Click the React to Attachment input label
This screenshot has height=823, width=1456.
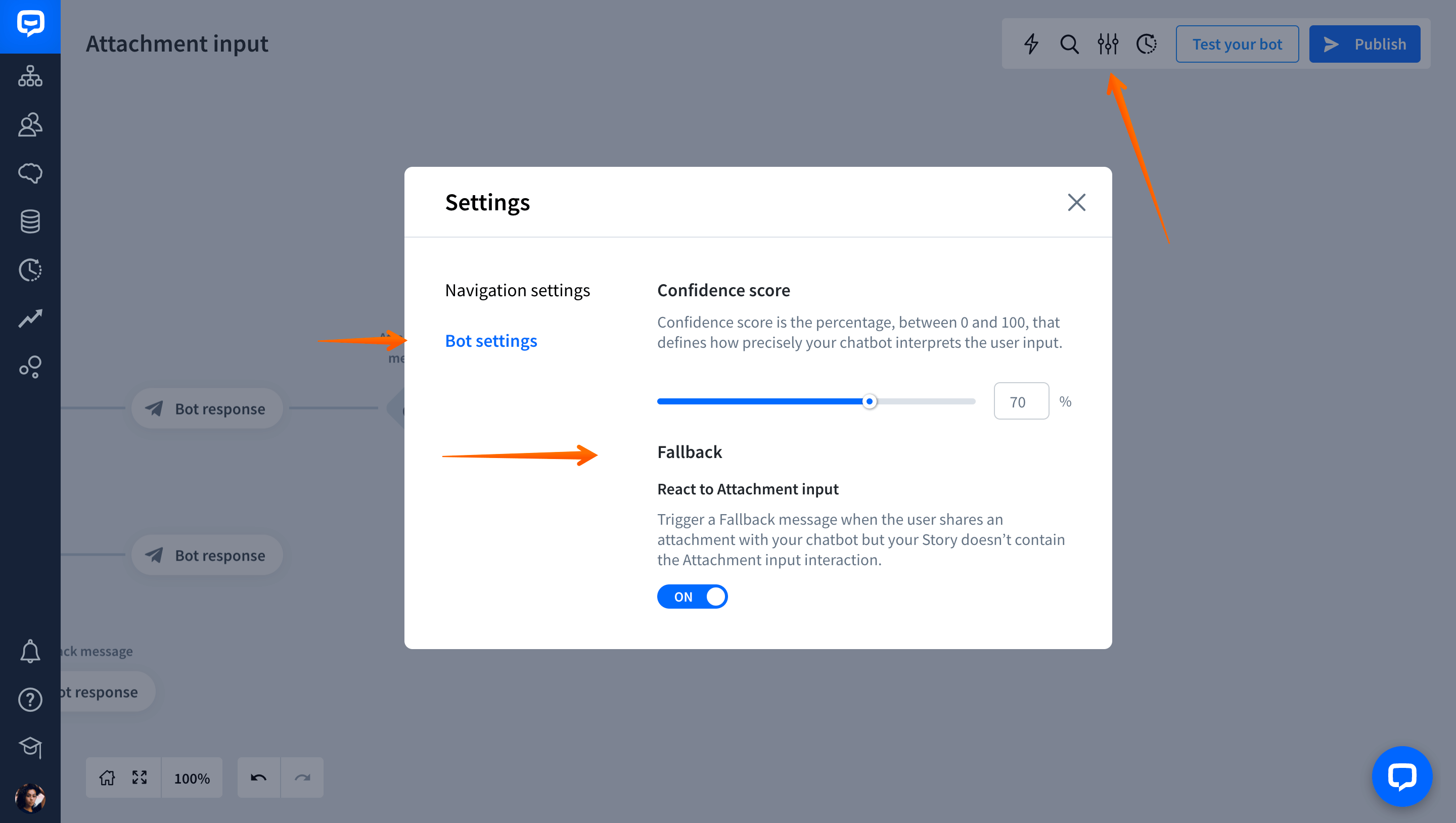pyautogui.click(x=748, y=489)
